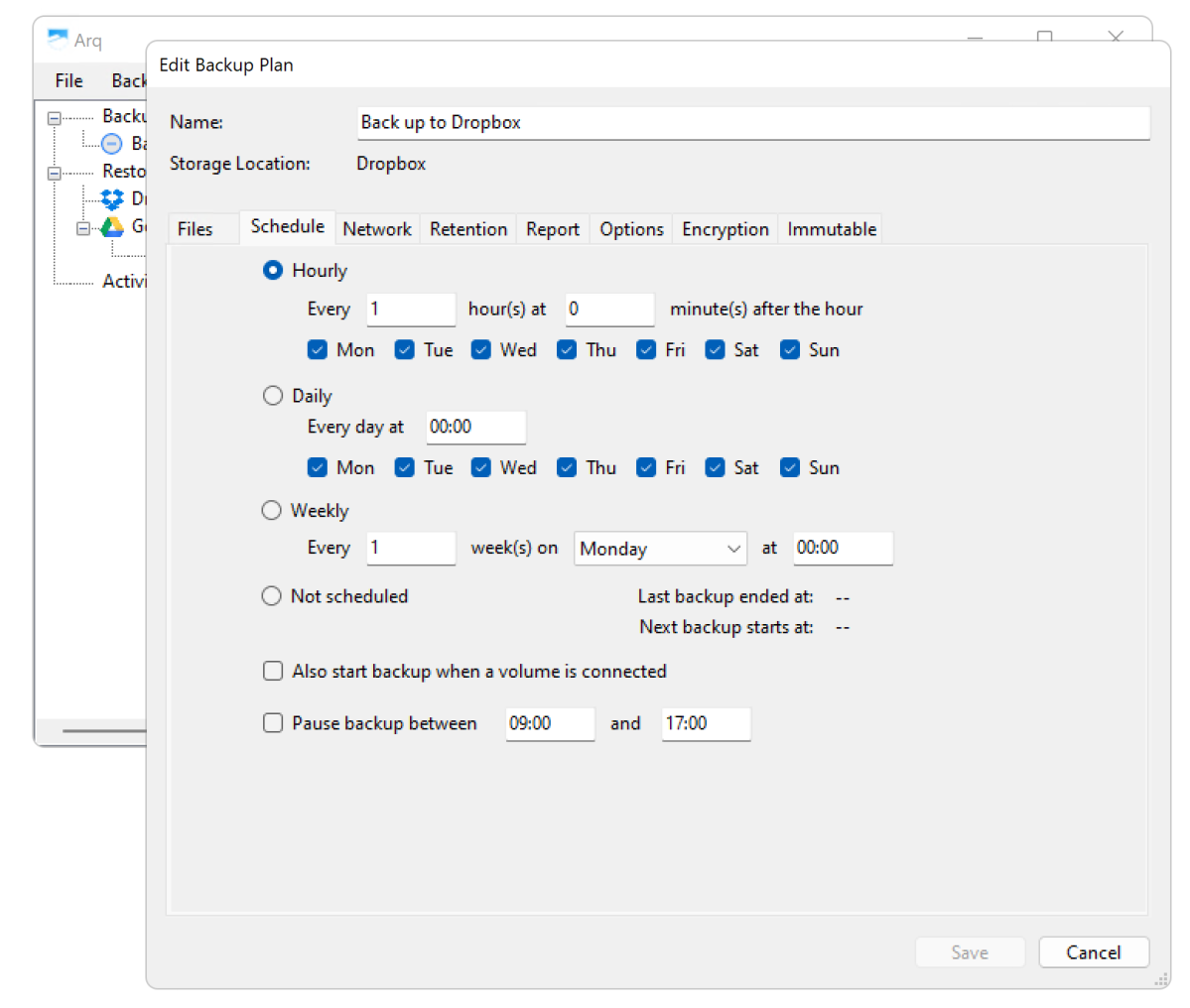
Task: Open the Monday weekday dropdown
Action: click(660, 549)
